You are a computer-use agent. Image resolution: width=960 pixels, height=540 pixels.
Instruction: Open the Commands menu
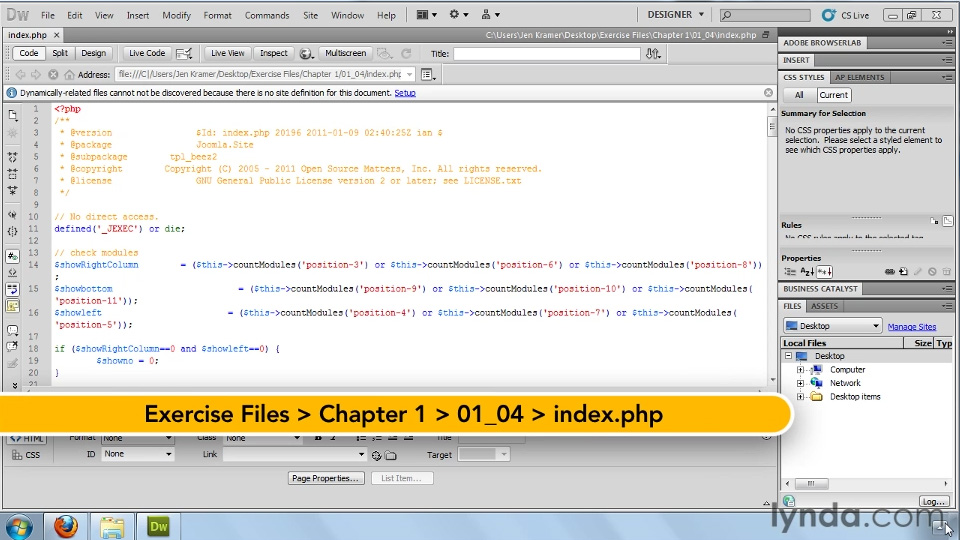click(x=266, y=15)
